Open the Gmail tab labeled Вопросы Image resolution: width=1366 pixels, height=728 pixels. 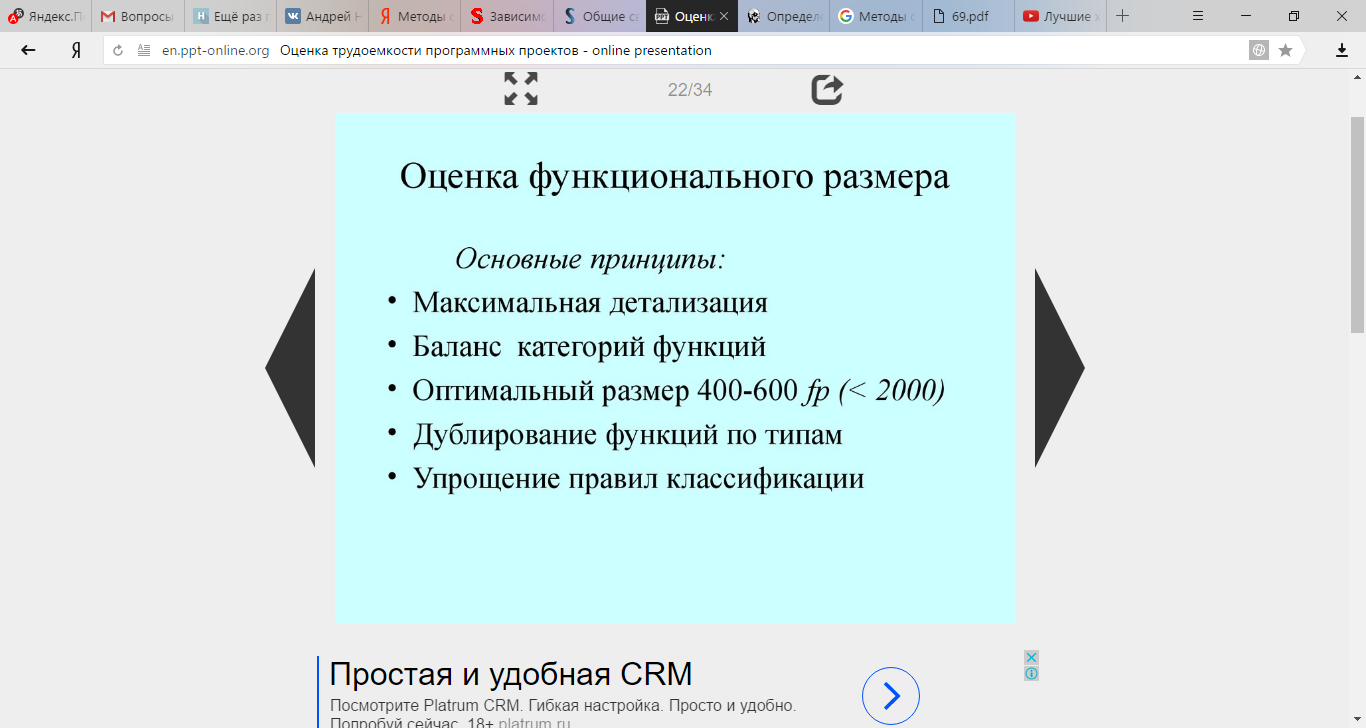[138, 16]
